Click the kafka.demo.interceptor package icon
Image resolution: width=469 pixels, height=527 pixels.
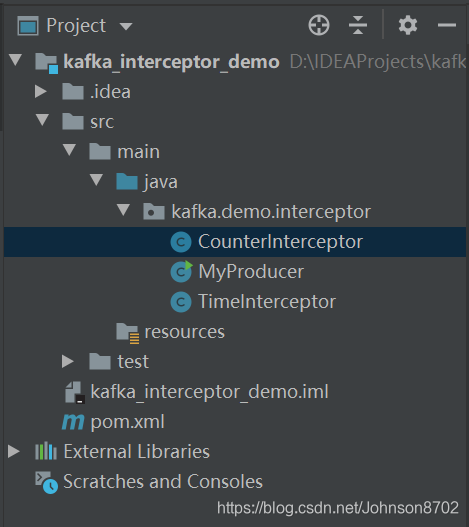point(154,211)
